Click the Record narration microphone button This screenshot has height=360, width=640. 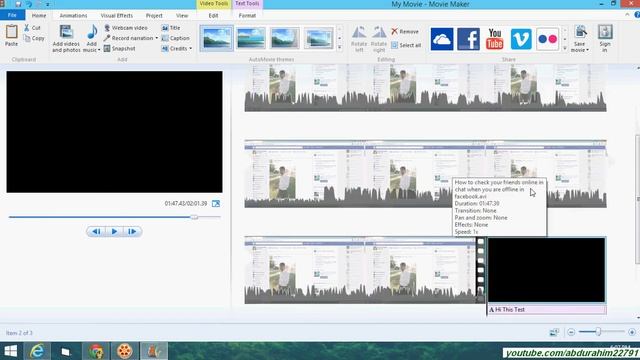128,38
